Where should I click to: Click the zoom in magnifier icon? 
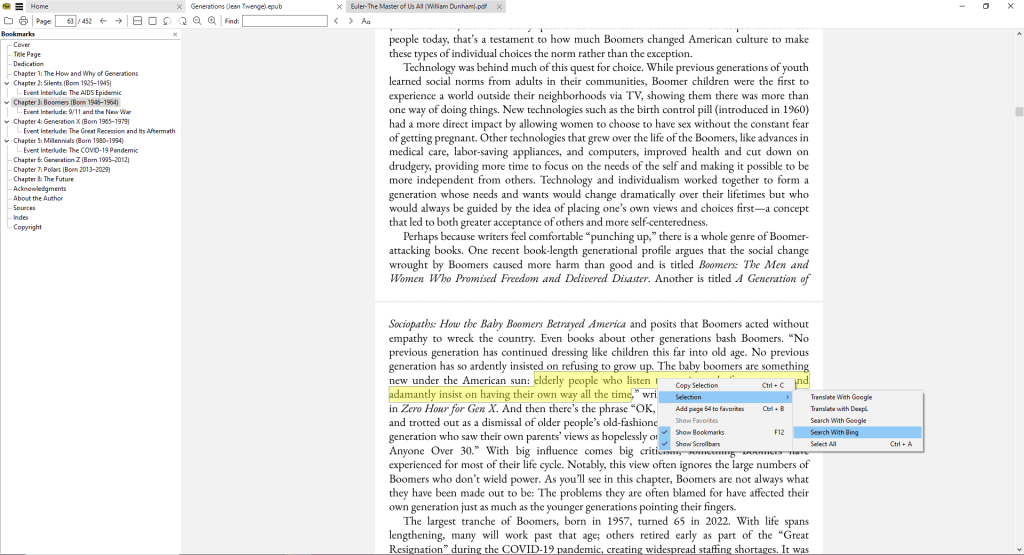pos(212,21)
